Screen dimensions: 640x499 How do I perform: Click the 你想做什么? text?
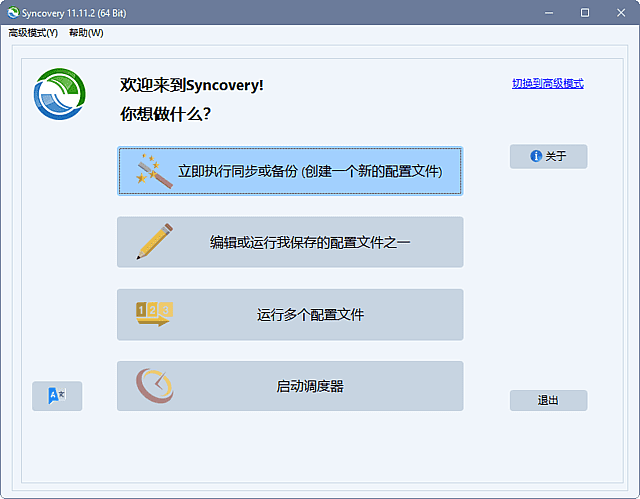coord(165,114)
